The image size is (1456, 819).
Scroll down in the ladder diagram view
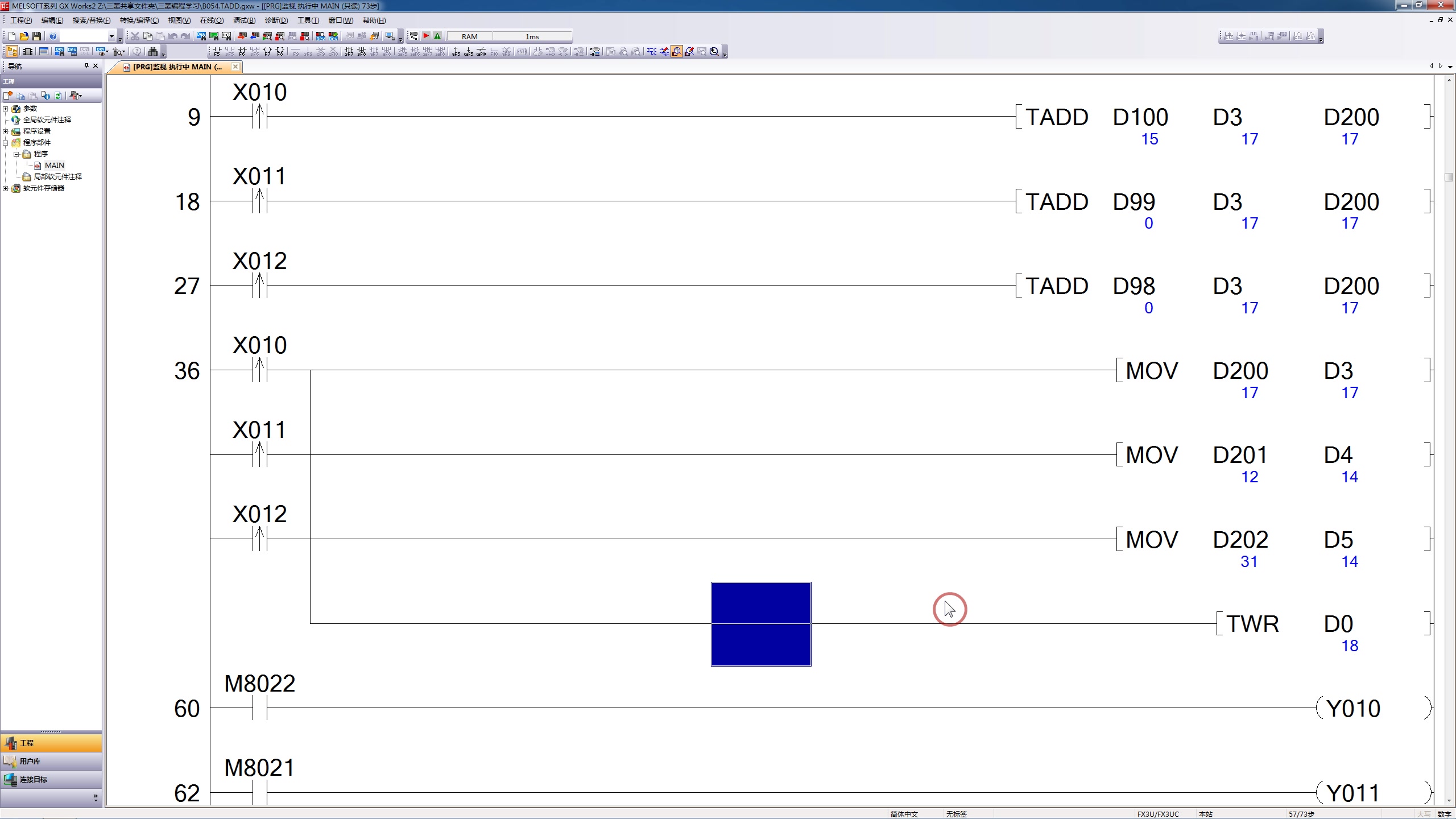coord(1448,801)
